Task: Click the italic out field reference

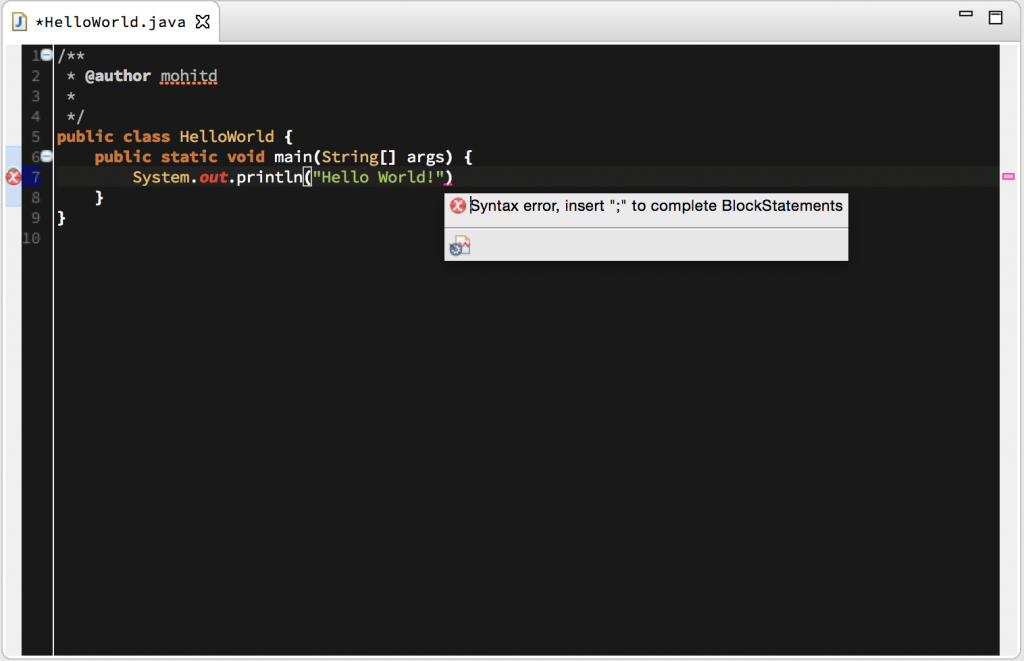Action: [x=213, y=177]
